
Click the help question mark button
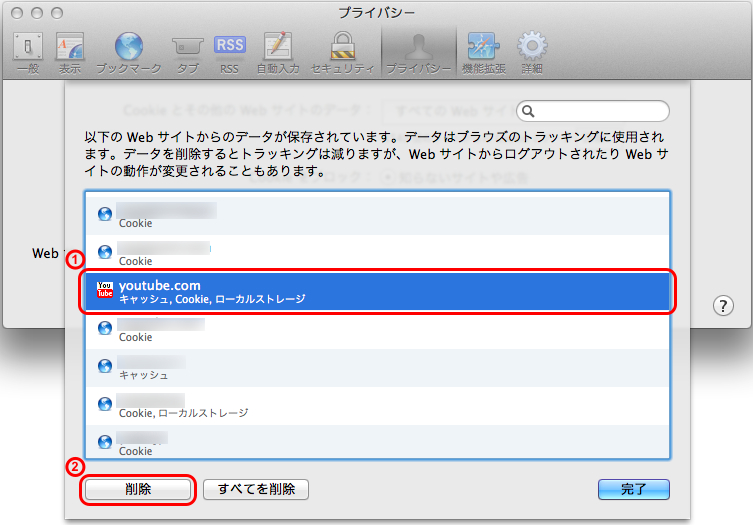click(724, 306)
